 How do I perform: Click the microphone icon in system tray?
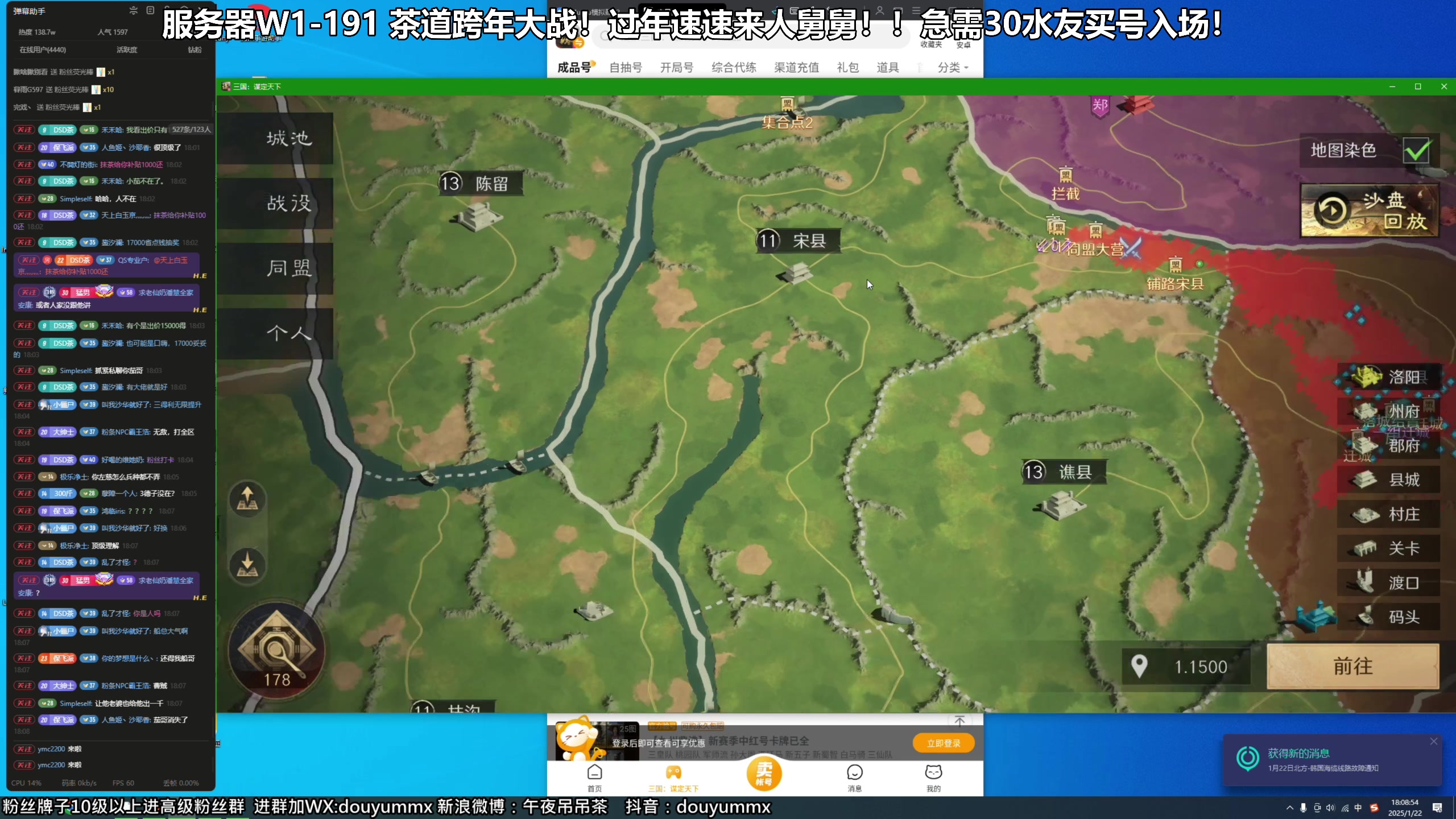(1303, 808)
